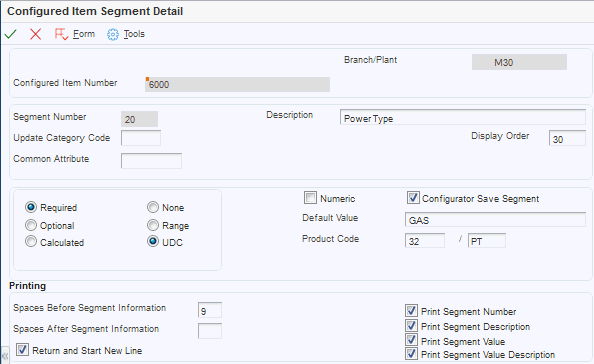Viewport: 594px width, 364px height.
Task: Click the Branch/Plant field showing M30
Action: tap(519, 62)
